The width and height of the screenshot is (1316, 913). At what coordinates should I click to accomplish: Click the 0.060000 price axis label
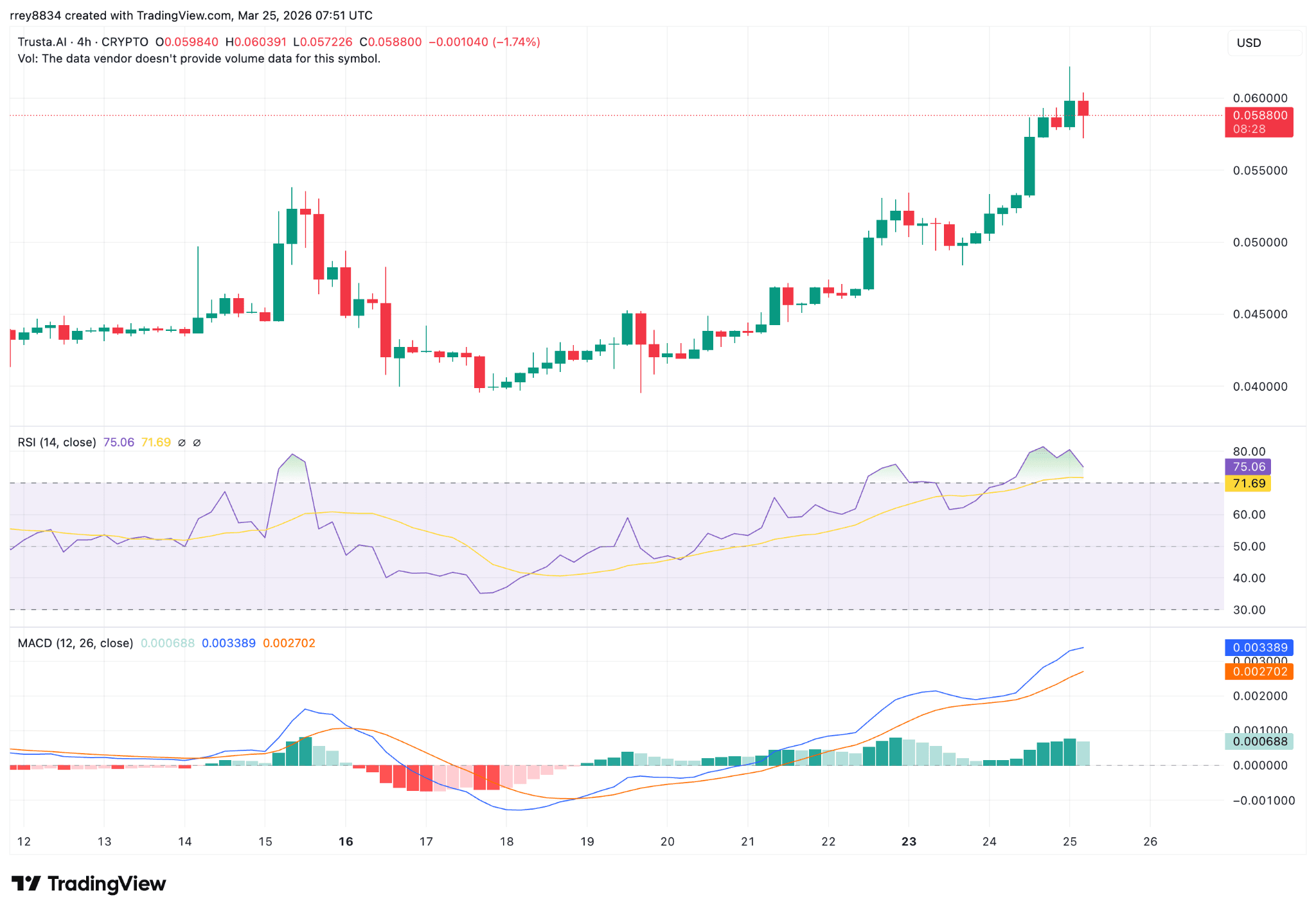(x=1260, y=98)
